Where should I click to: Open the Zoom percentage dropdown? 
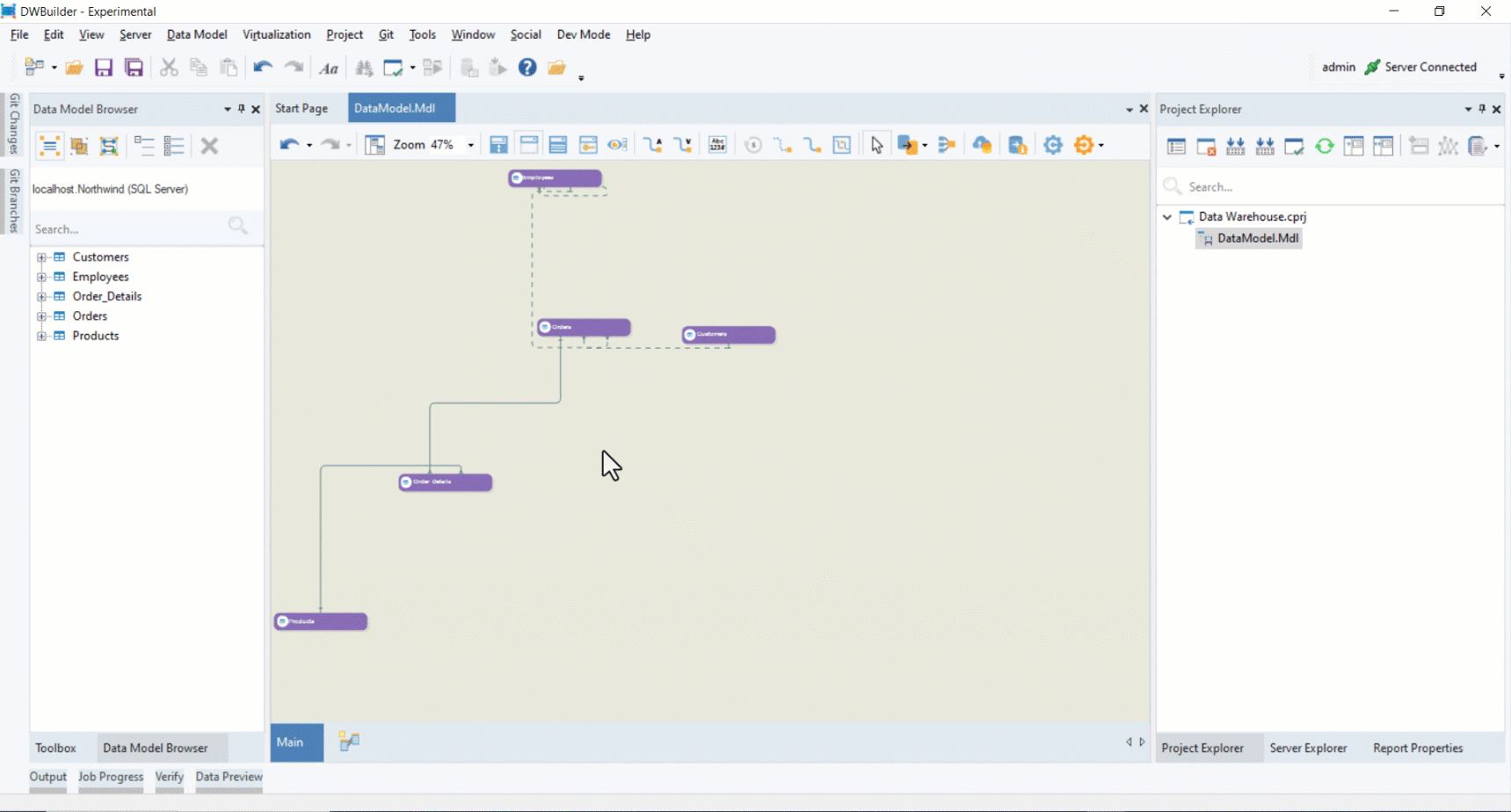point(471,145)
